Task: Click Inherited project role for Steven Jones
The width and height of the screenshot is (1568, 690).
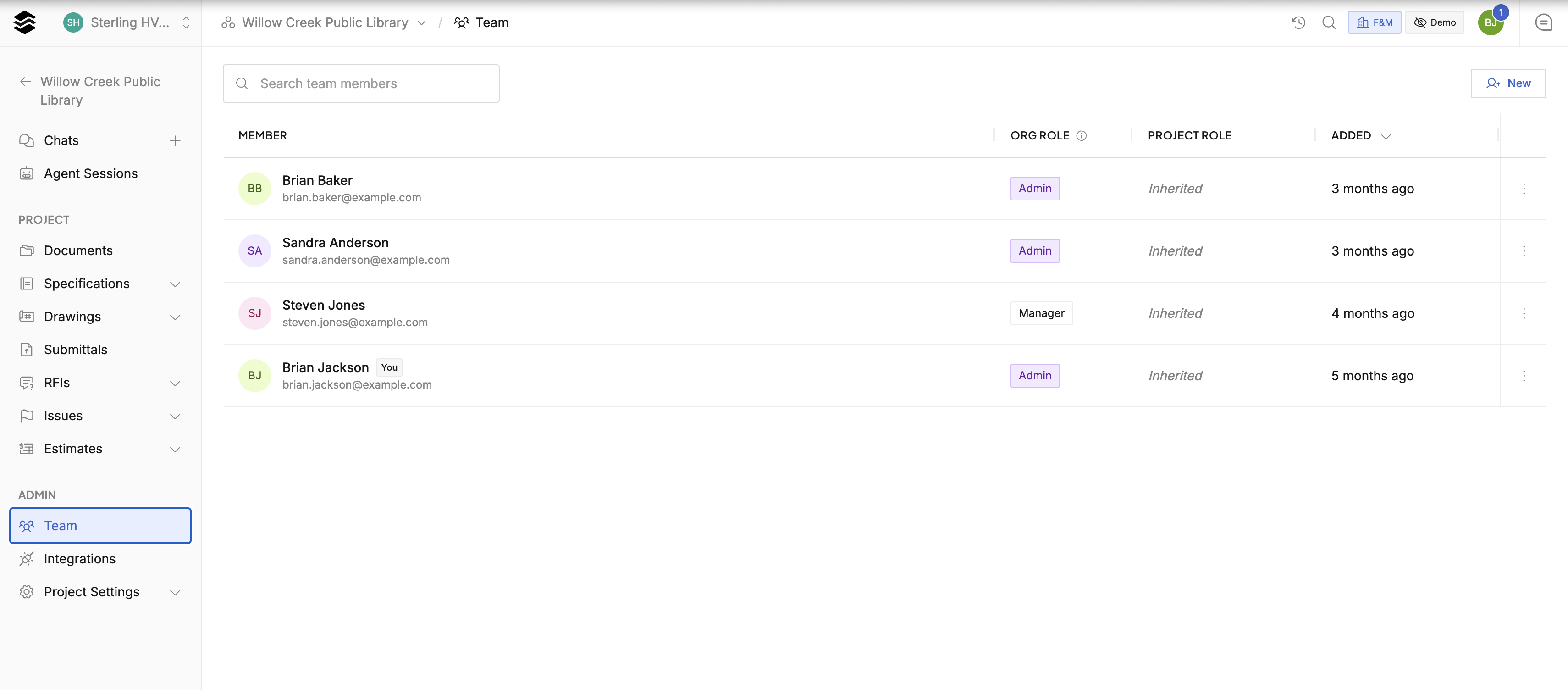Action: 1175,314
